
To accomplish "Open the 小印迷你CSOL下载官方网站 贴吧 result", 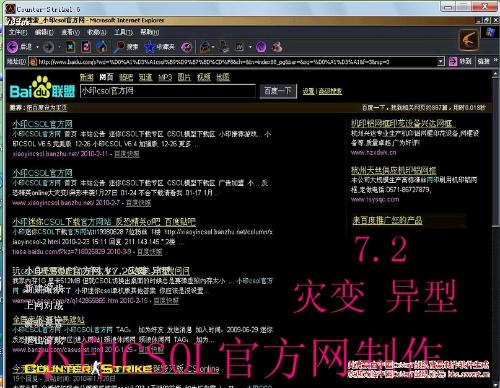I will pyautogui.click(x=104, y=222).
